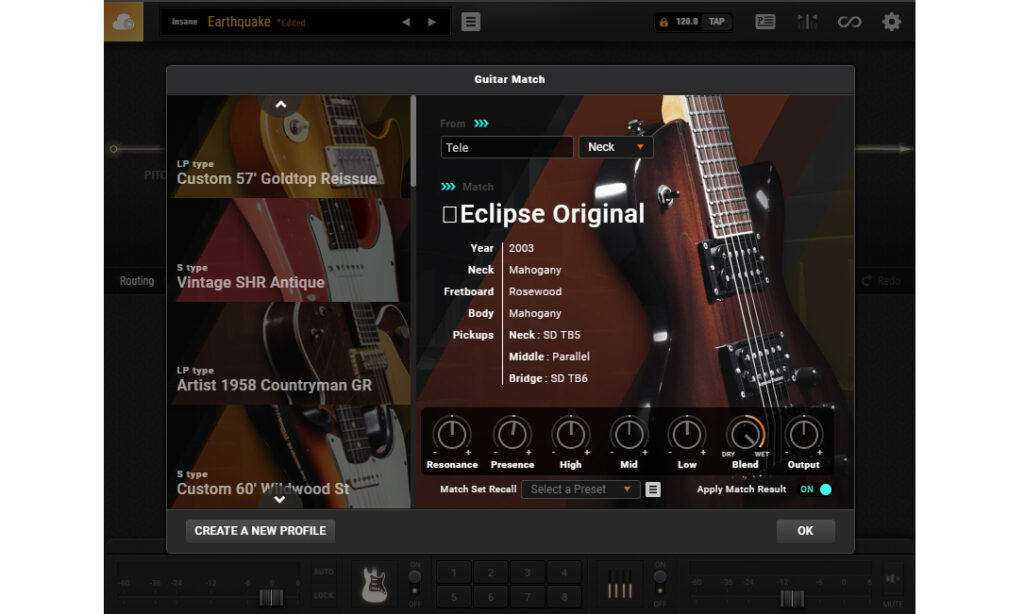
Task: Click the Redo button behind dialog
Action: (882, 281)
